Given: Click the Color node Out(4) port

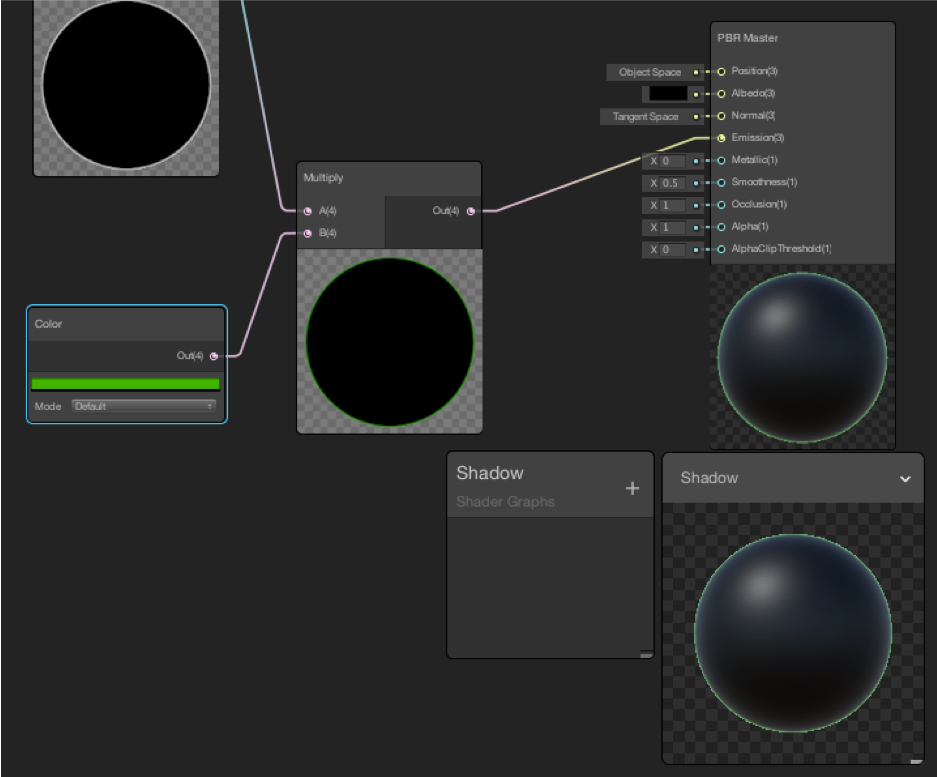Looking at the screenshot, I should tap(214, 356).
